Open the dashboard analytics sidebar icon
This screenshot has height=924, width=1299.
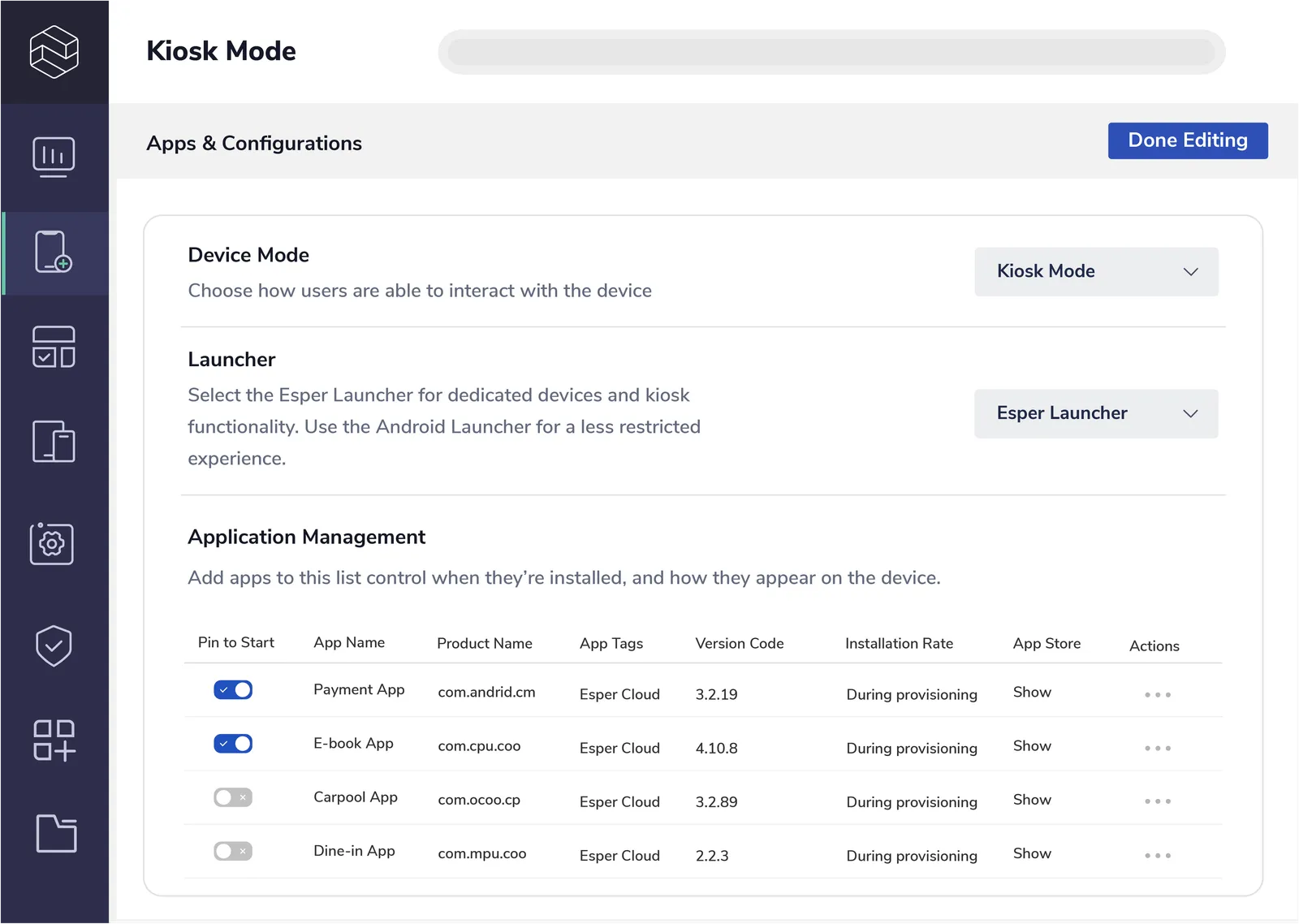[54, 157]
